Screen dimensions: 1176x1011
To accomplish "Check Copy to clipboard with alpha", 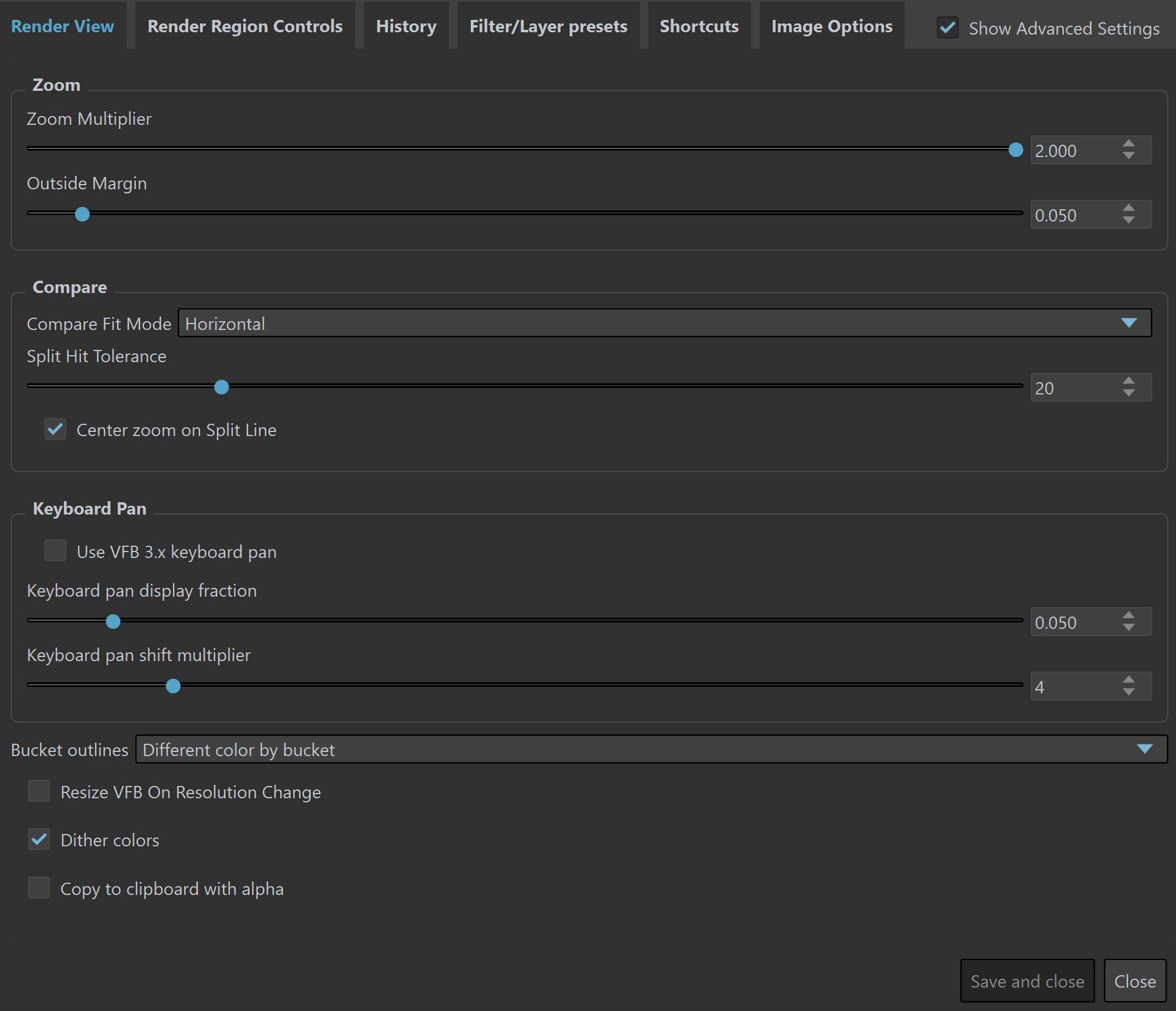I will [39, 888].
